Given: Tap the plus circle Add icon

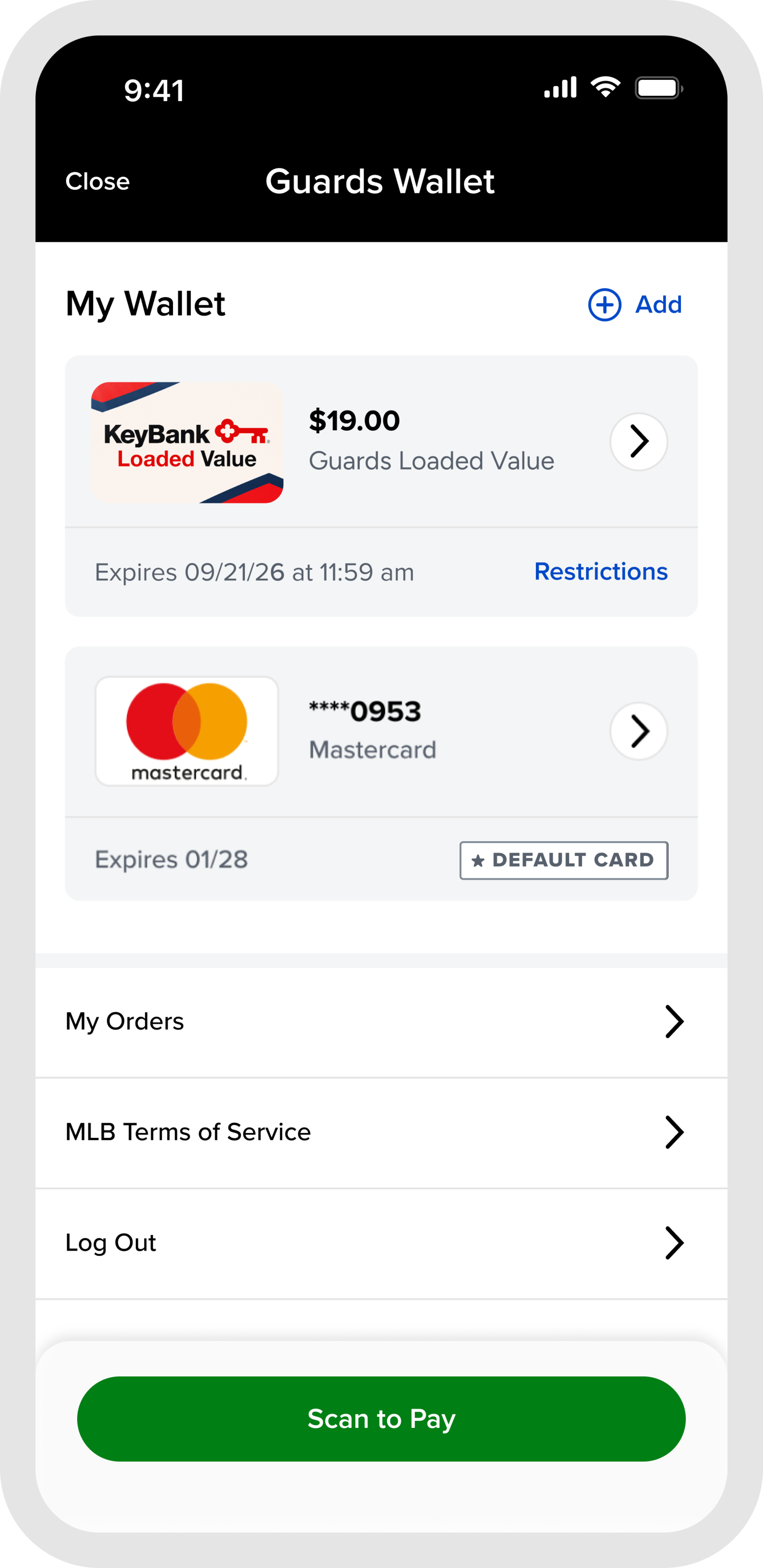Looking at the screenshot, I should click(604, 304).
